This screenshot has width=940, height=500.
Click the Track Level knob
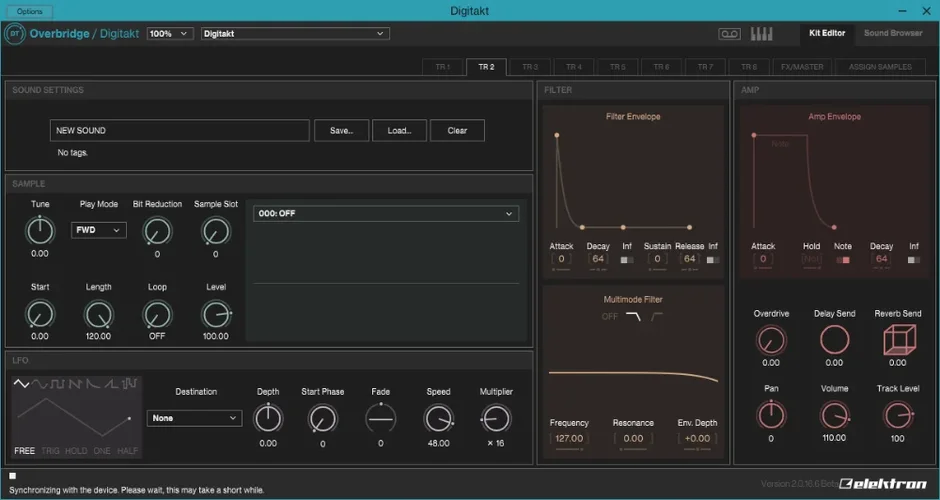[x=897, y=415]
